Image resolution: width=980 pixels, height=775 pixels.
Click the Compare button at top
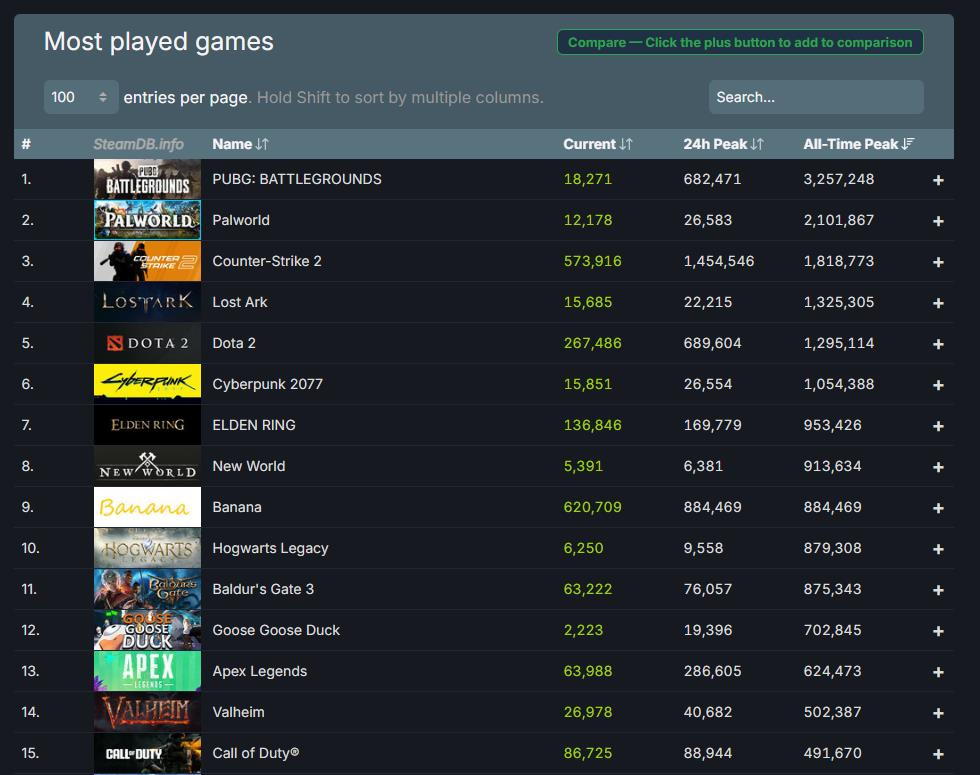[x=739, y=42]
